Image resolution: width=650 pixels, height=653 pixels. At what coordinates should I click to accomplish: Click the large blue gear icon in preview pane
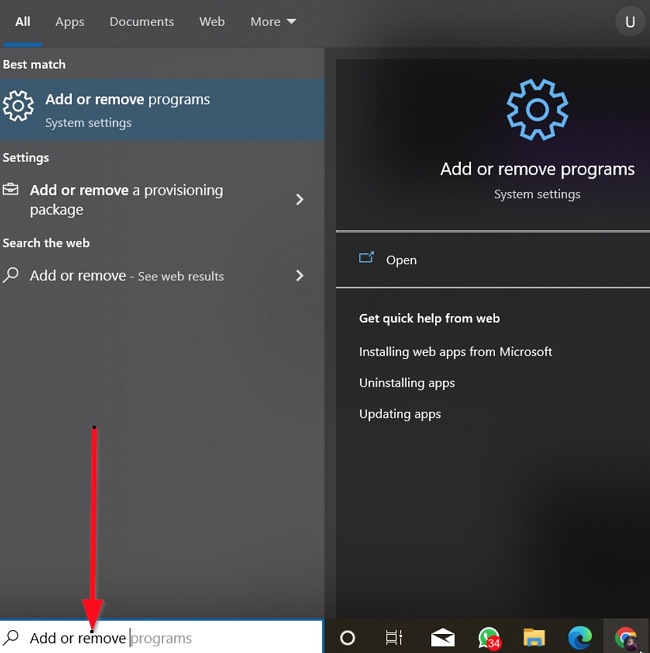coord(537,110)
